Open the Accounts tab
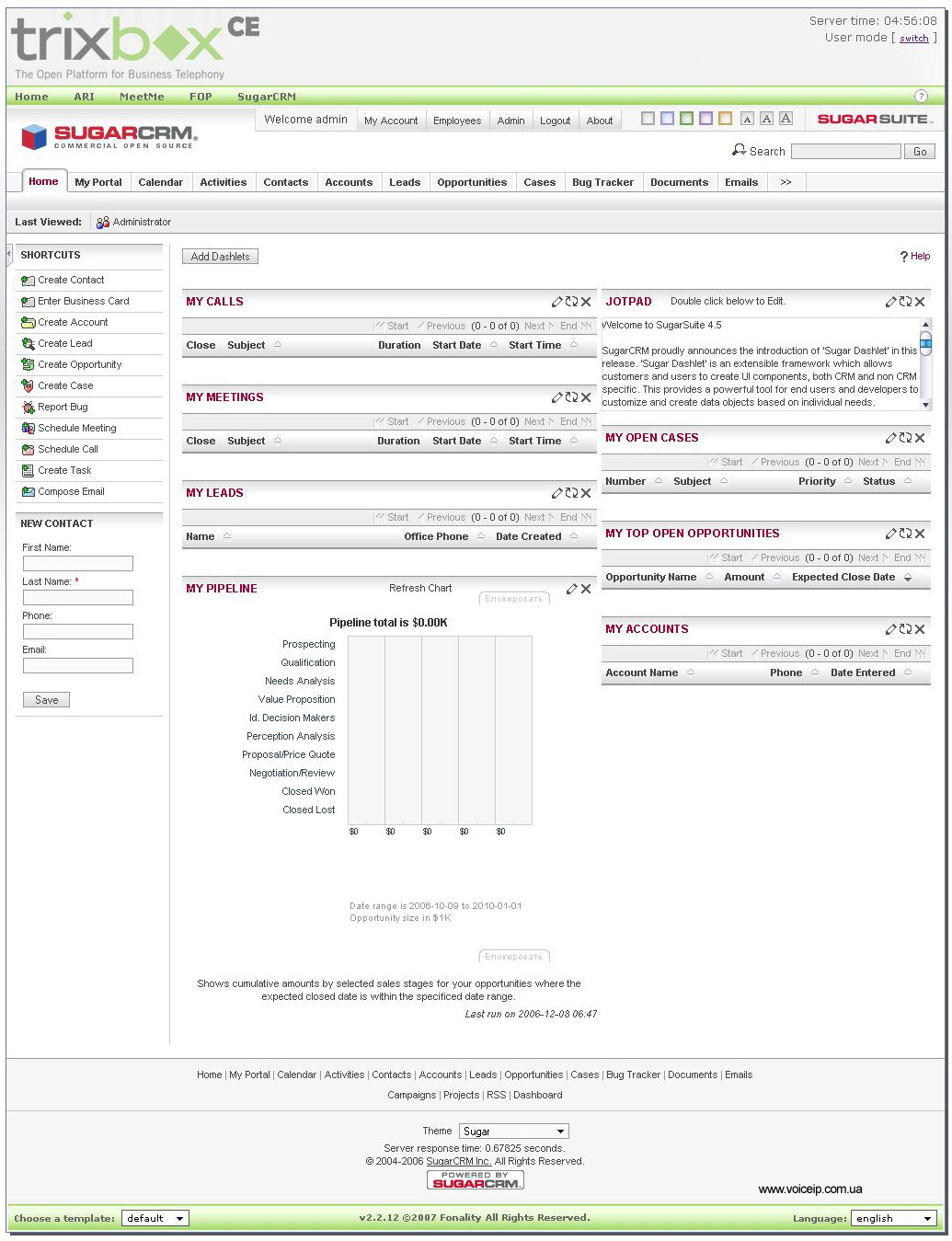The width and height of the screenshot is (952, 1241). click(x=349, y=182)
